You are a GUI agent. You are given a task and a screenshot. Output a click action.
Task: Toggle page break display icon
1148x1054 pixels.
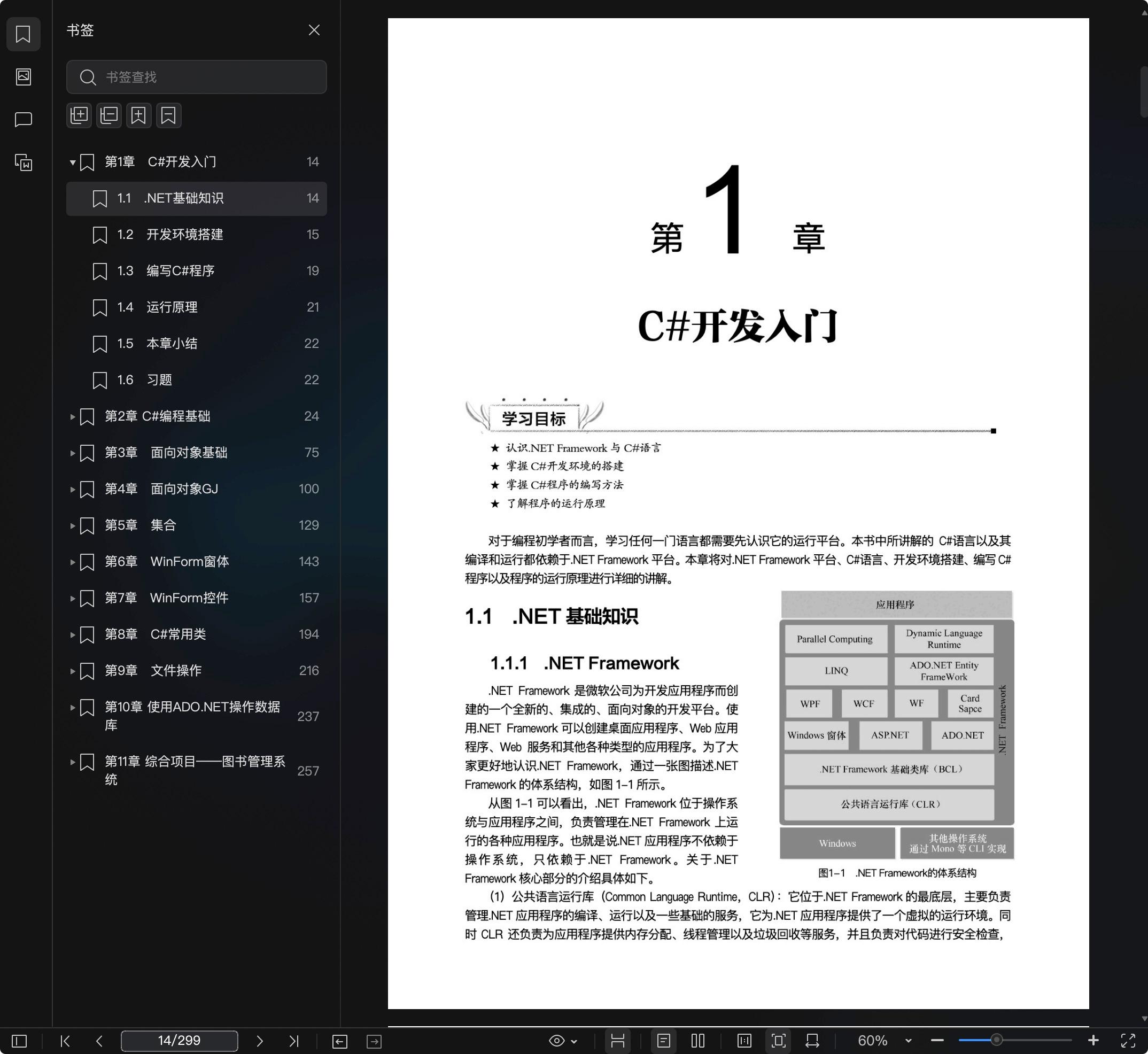point(618,1042)
